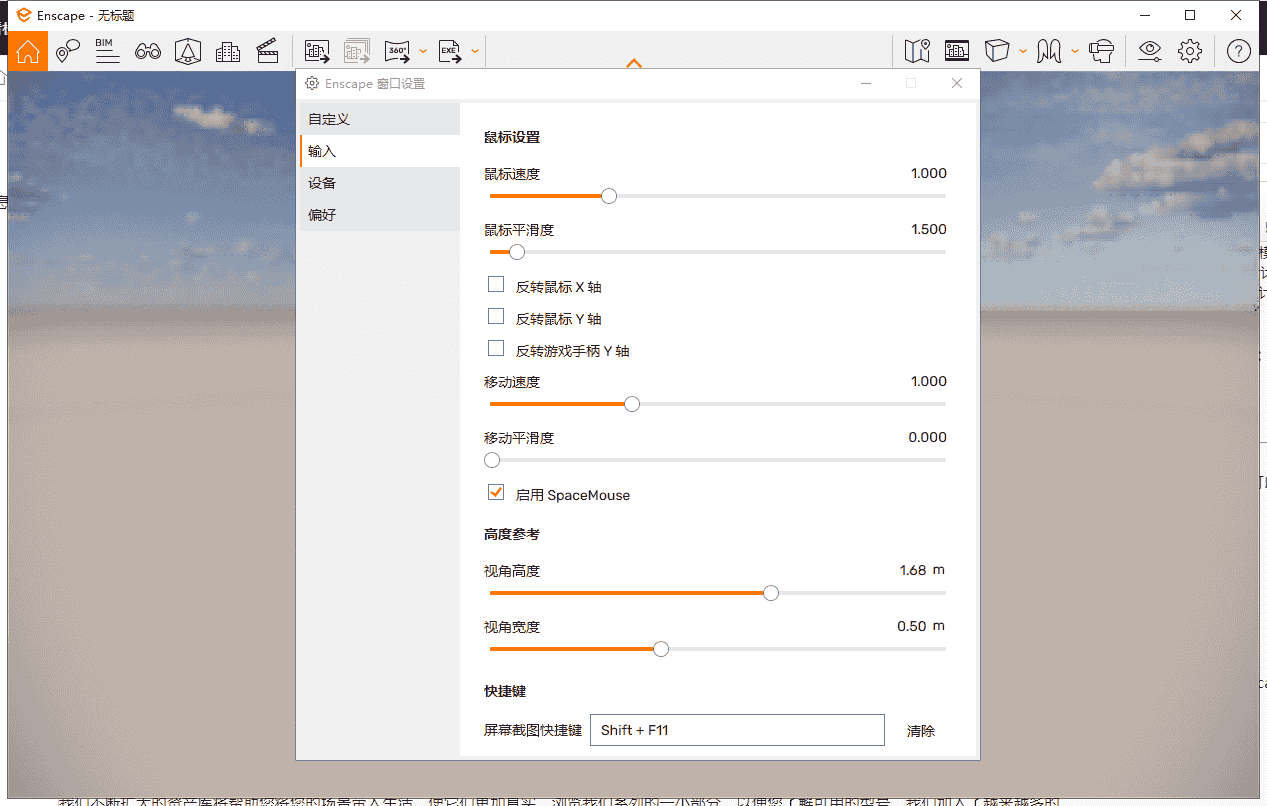Click the 清除 button for the shortcut

tap(920, 731)
